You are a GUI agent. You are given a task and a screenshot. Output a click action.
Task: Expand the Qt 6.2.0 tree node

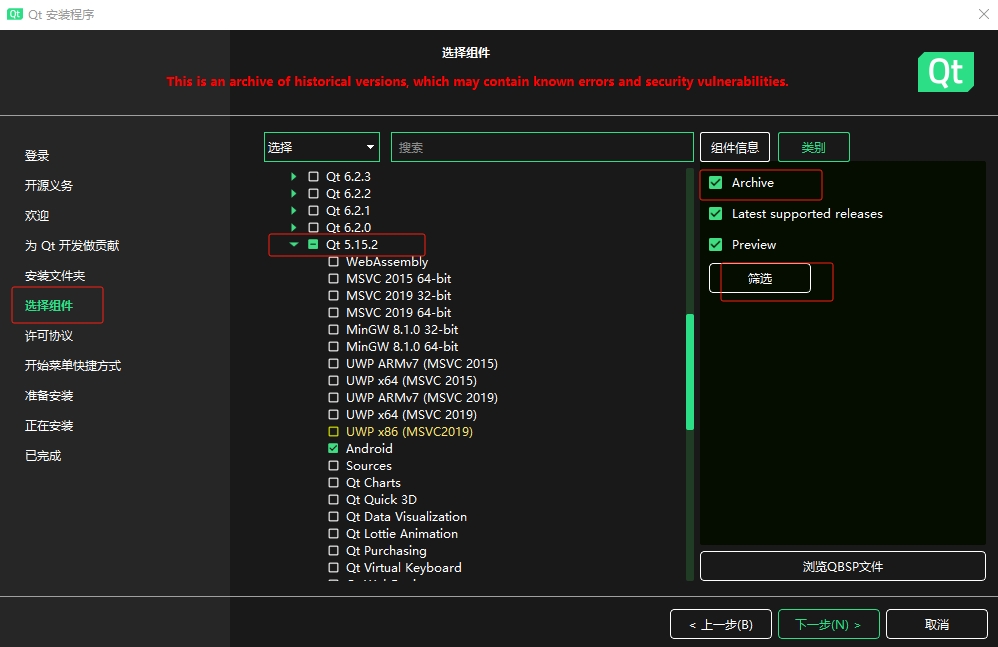[293, 227]
